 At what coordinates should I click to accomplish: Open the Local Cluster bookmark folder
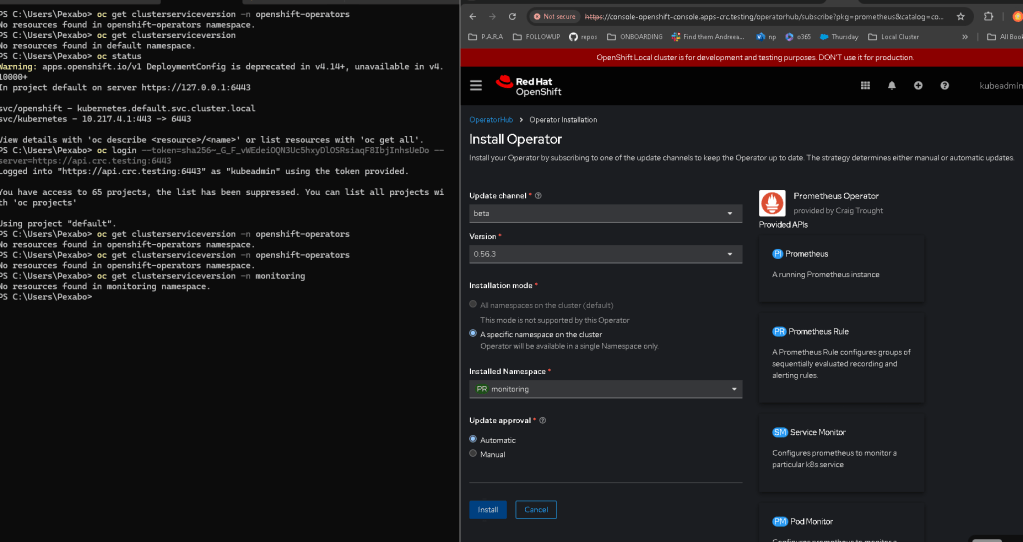[893, 37]
